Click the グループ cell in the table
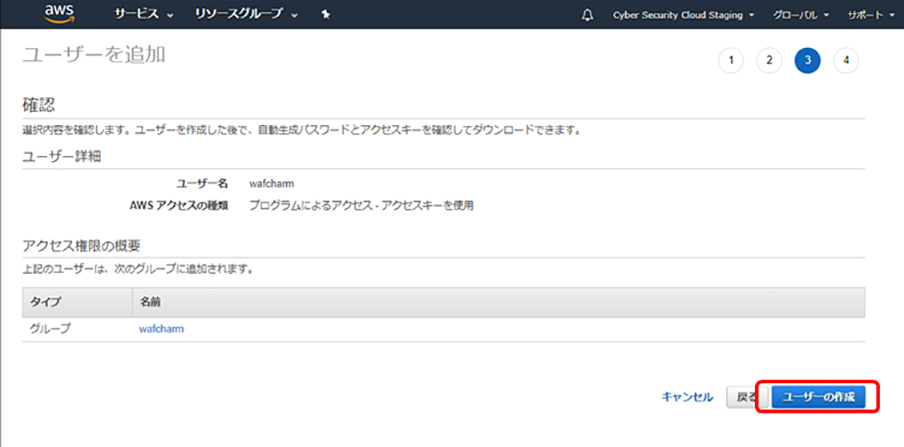The width and height of the screenshot is (904, 447). click(51, 328)
